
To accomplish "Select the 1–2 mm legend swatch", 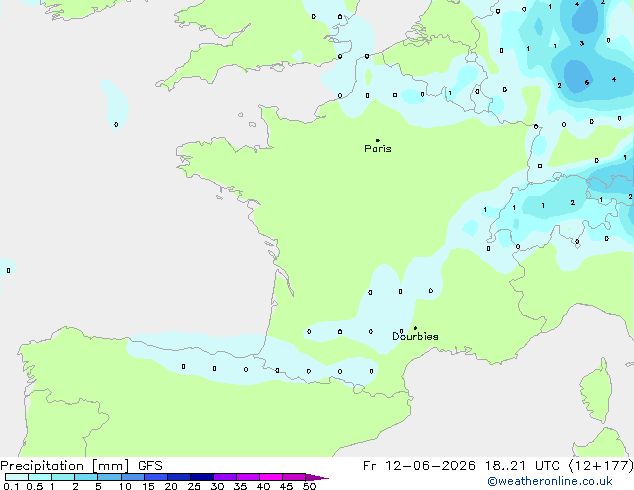I will pyautogui.click(x=63, y=477).
